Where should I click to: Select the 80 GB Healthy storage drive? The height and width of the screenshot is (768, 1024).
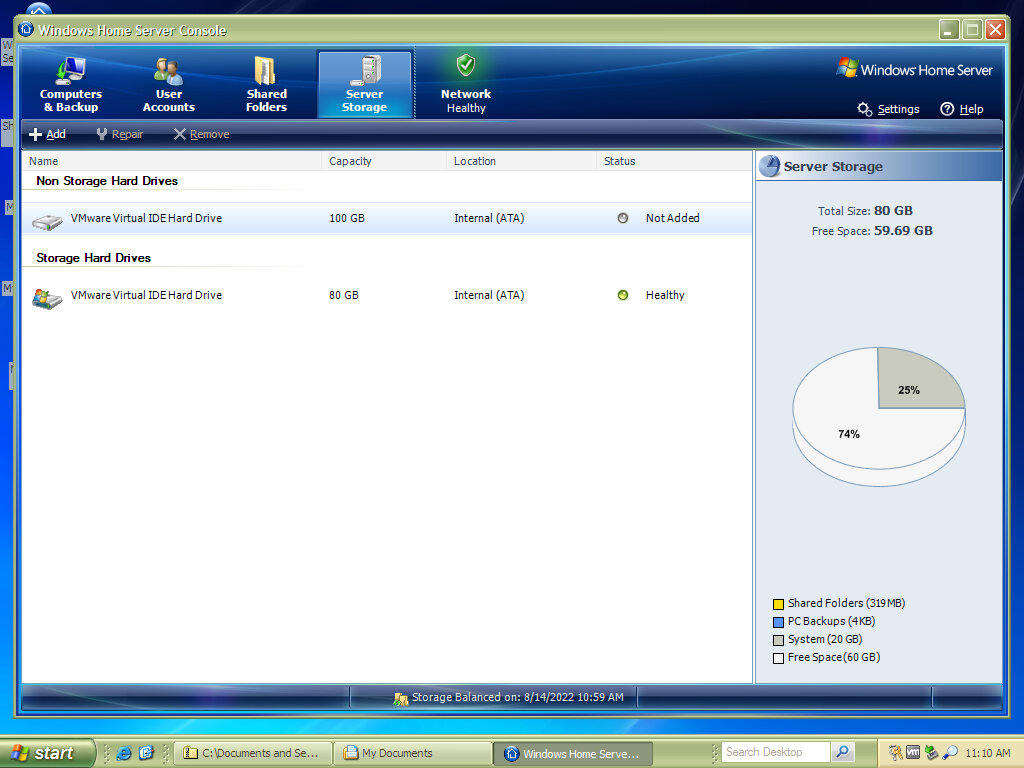click(146, 296)
